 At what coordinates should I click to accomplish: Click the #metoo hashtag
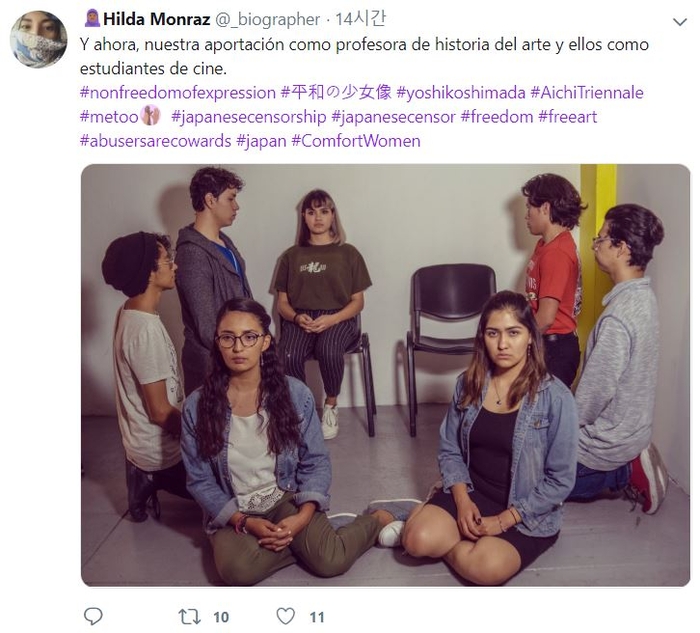[x=109, y=117]
